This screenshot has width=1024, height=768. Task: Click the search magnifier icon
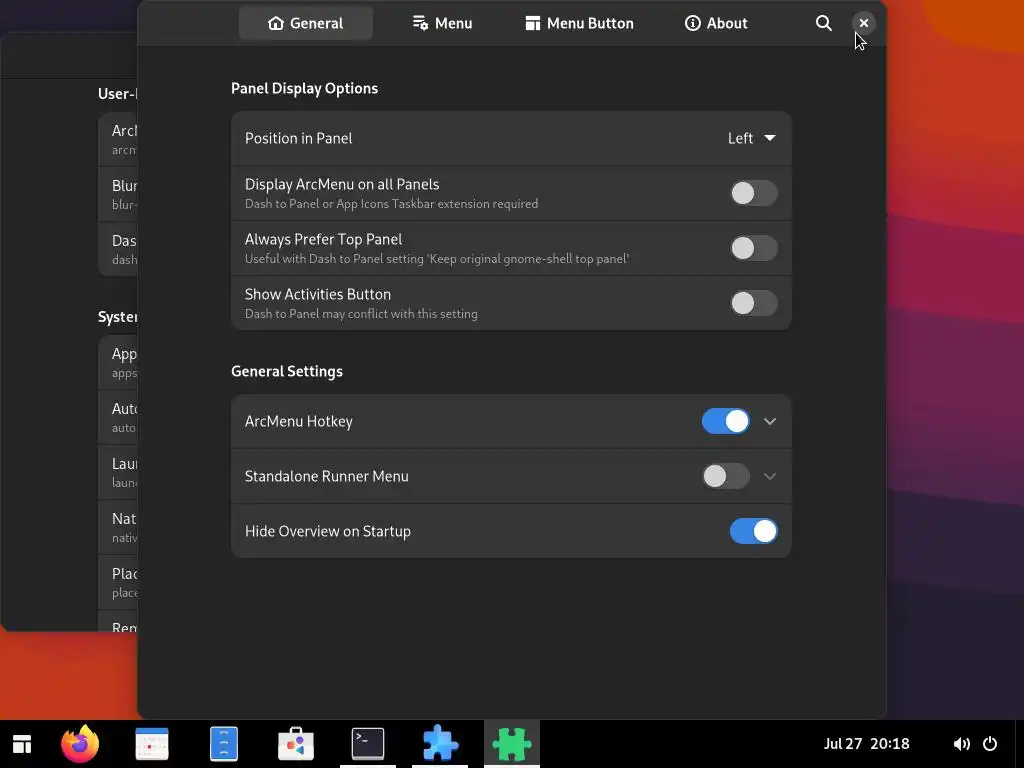(x=824, y=24)
